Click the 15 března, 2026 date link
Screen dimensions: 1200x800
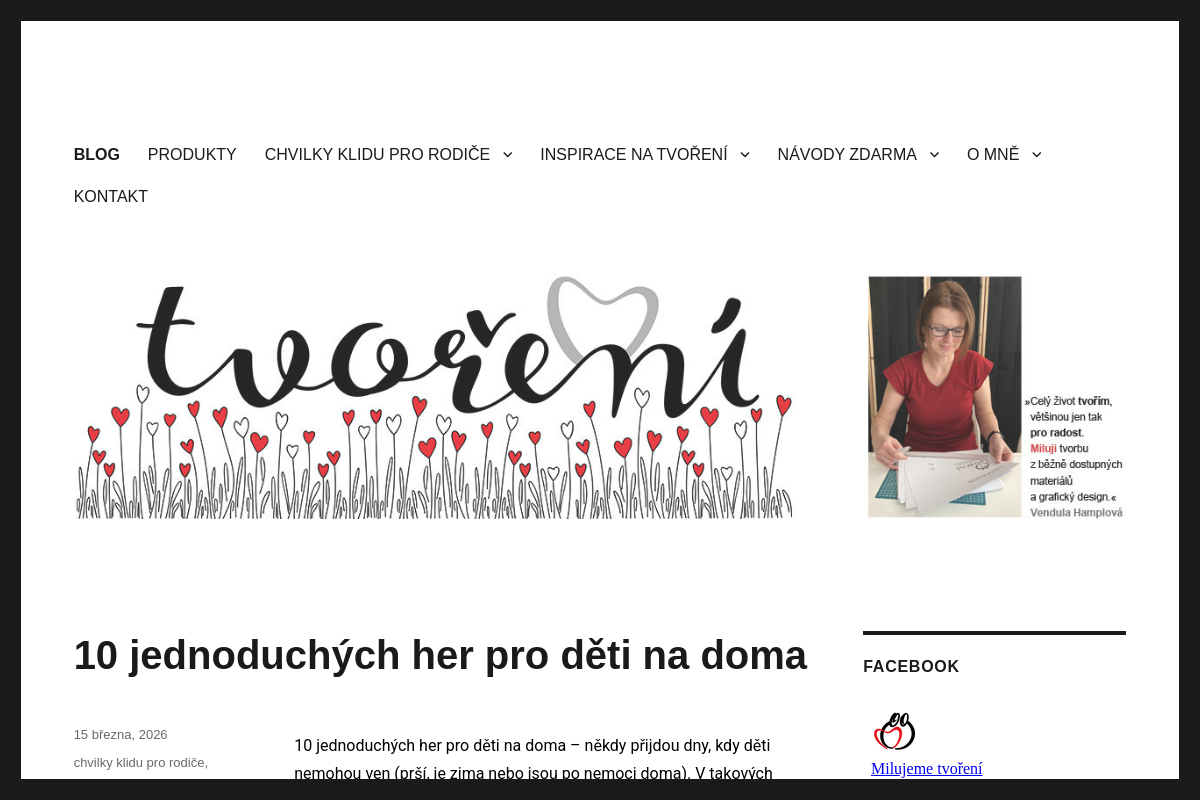click(x=120, y=734)
